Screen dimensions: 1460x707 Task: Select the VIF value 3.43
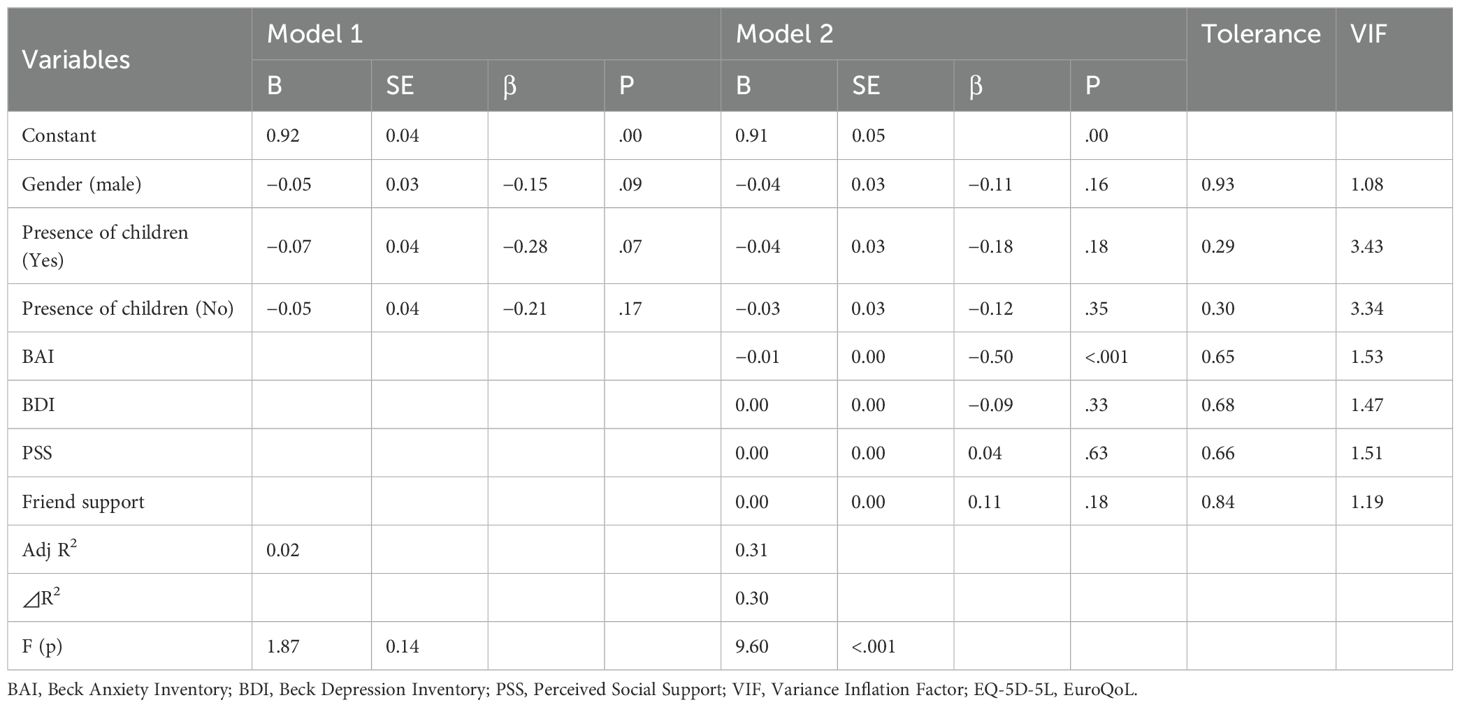click(x=1366, y=246)
